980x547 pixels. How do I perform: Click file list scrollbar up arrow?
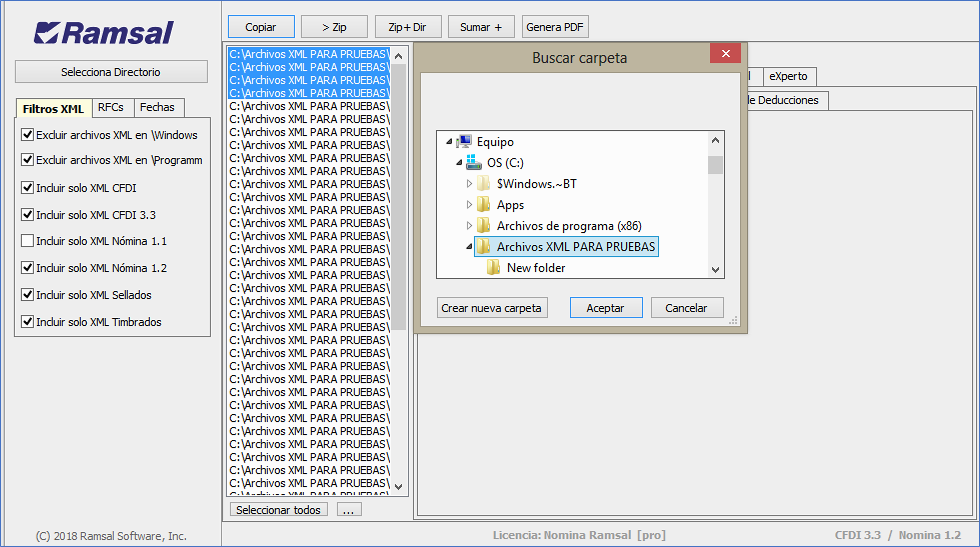[399, 56]
